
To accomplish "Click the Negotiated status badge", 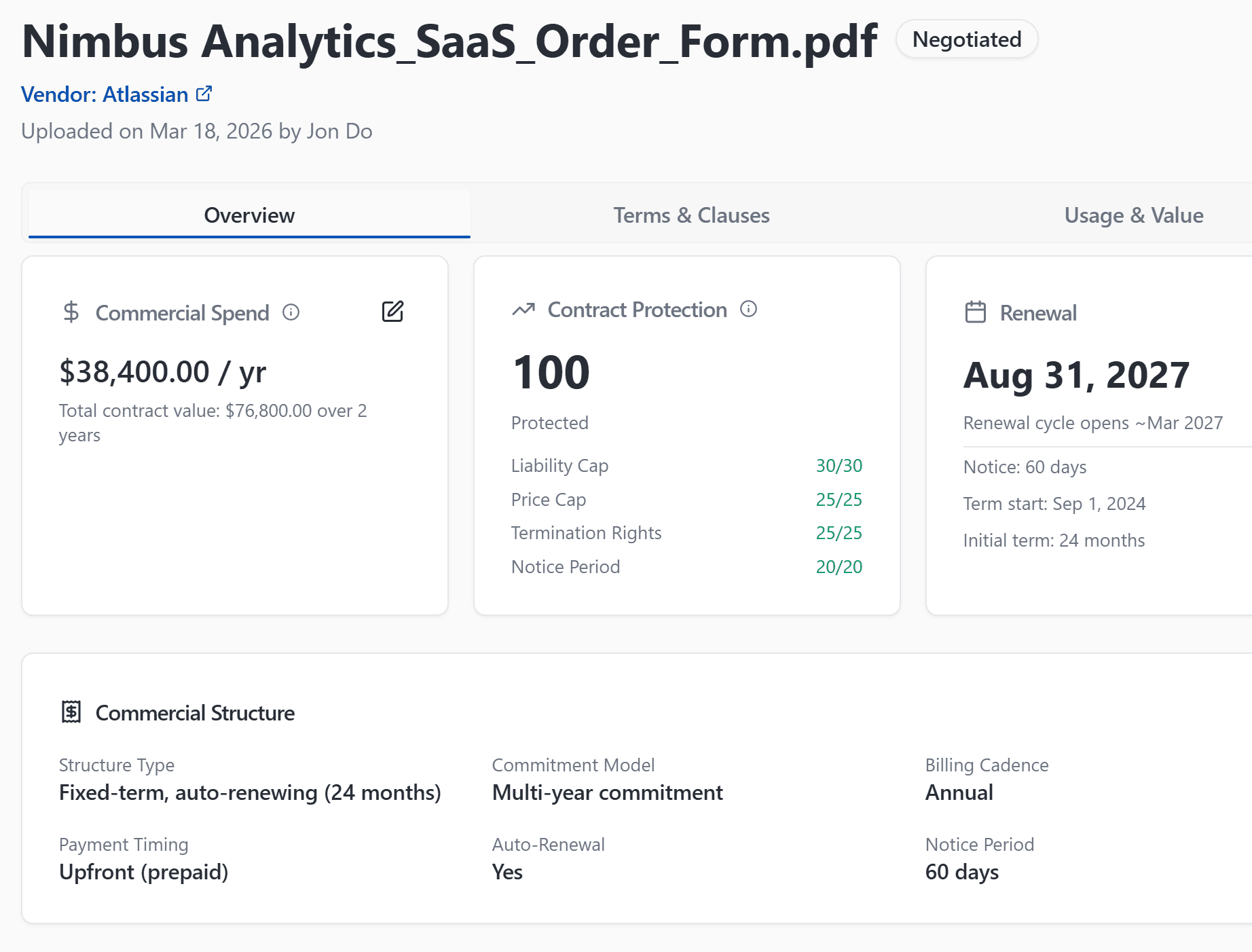I will click(966, 39).
